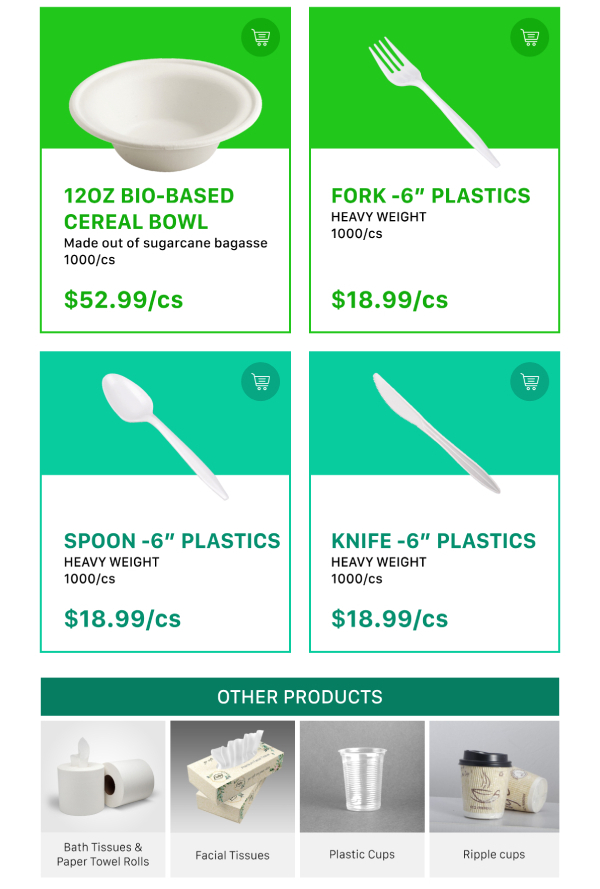The width and height of the screenshot is (600, 889).
Task: Click cart icon on fork product card
Action: pyautogui.click(x=530, y=38)
